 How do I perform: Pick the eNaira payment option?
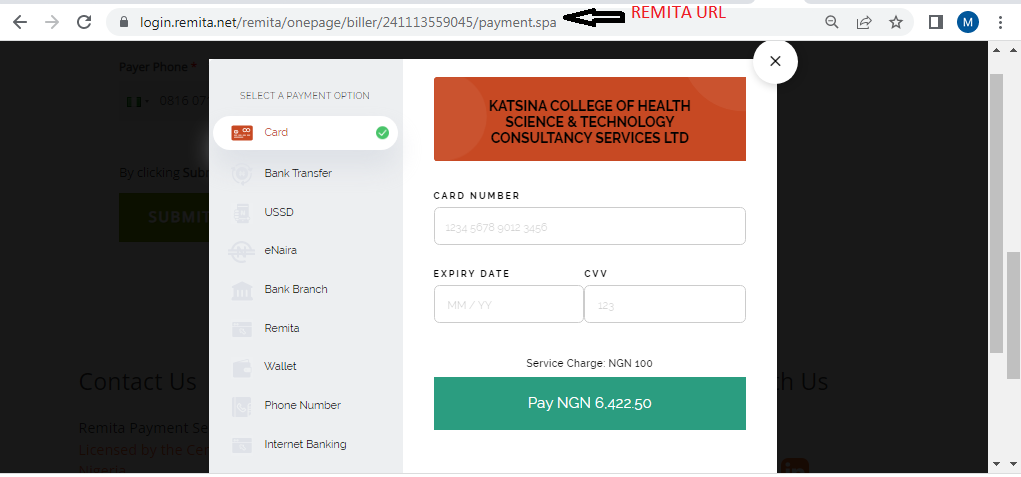280,250
